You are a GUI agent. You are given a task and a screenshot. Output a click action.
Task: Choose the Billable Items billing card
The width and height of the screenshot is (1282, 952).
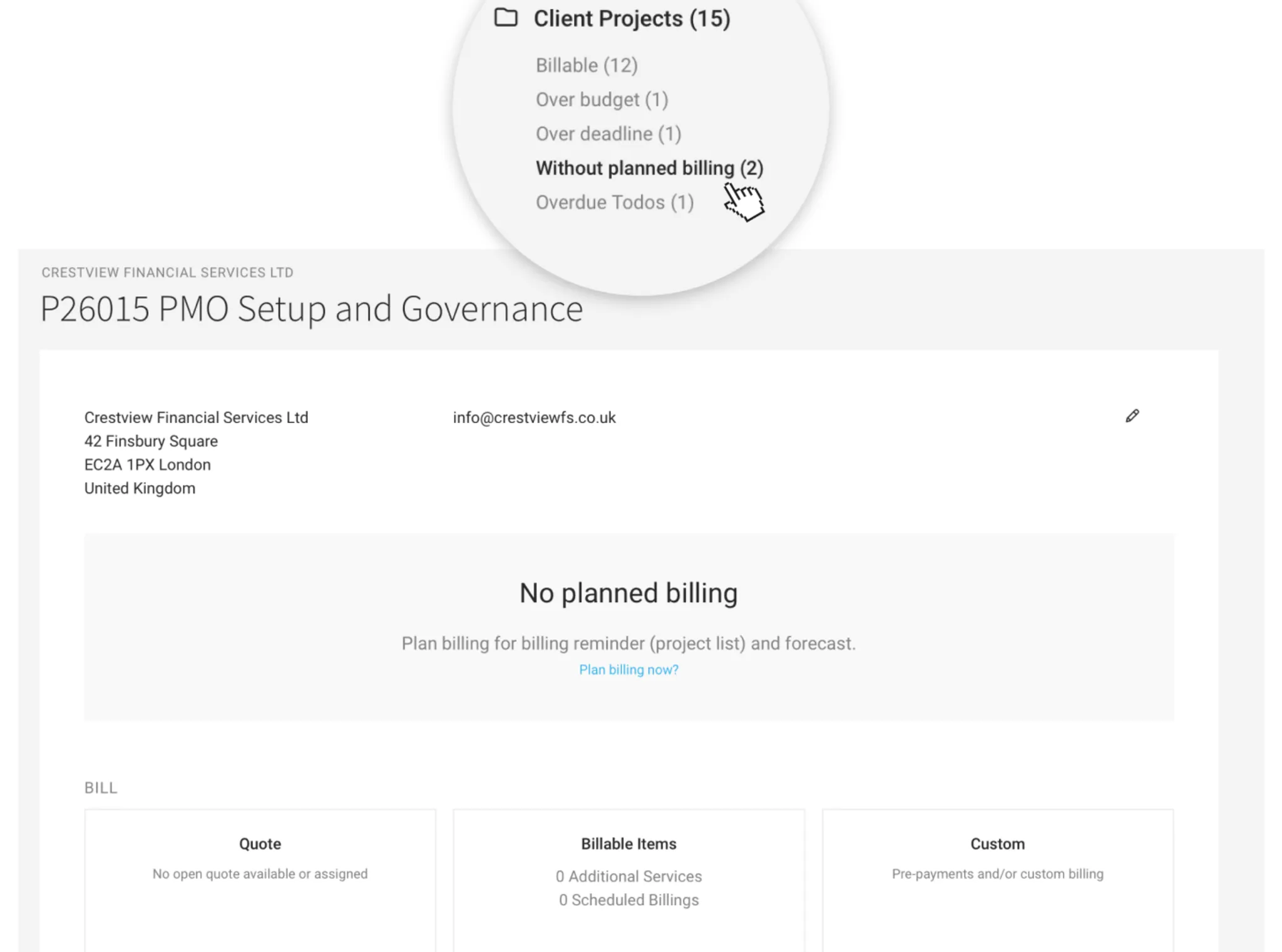click(628, 880)
